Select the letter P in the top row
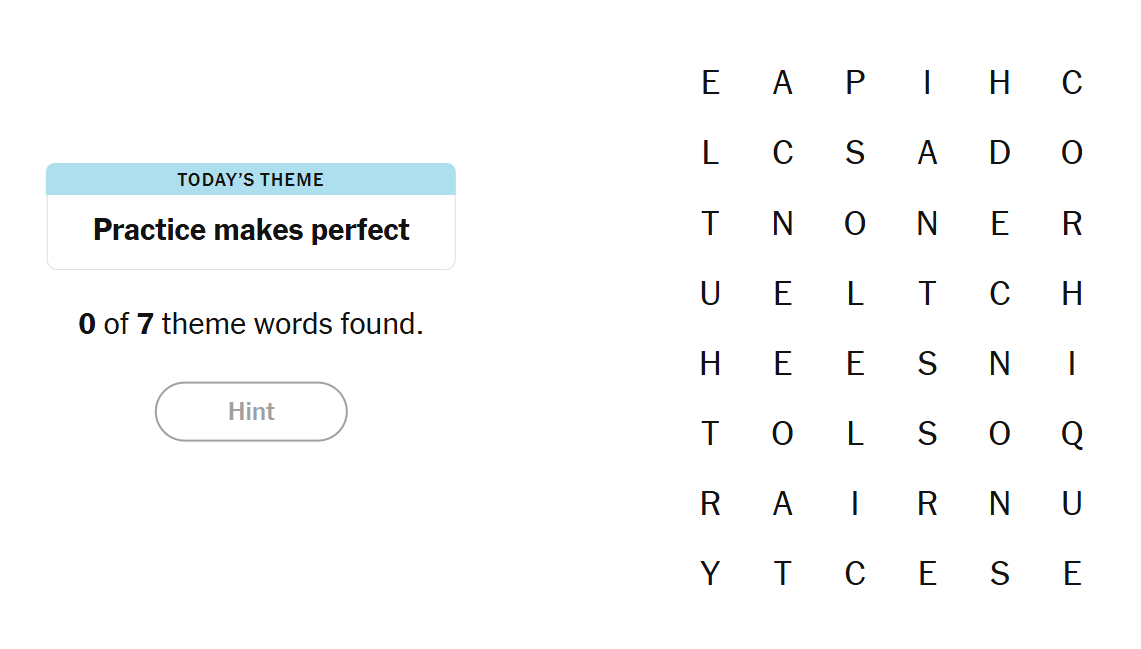 (855, 82)
